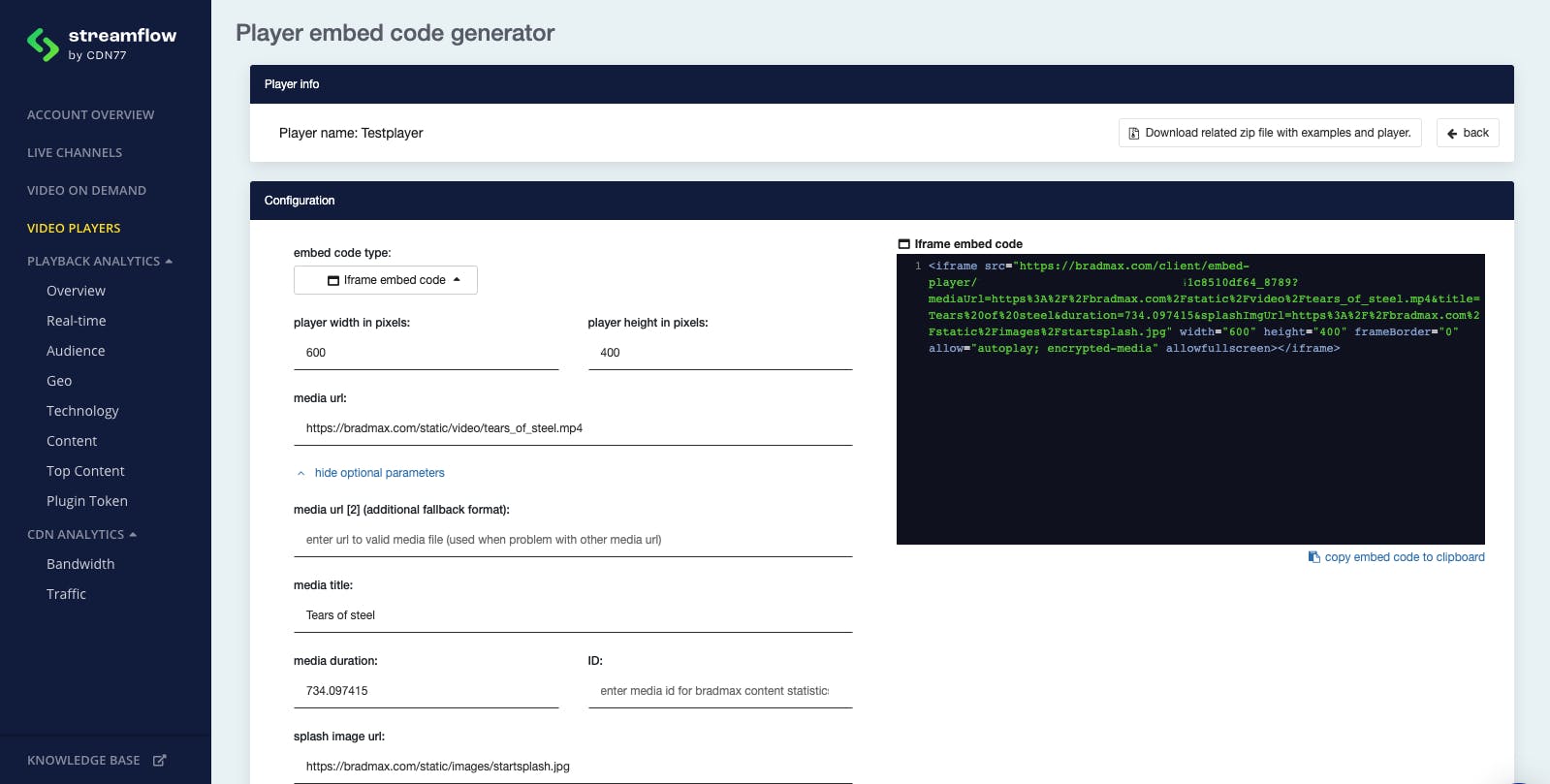The height and width of the screenshot is (784, 1550).
Task: Open Video On Demand section
Action: coord(86,191)
